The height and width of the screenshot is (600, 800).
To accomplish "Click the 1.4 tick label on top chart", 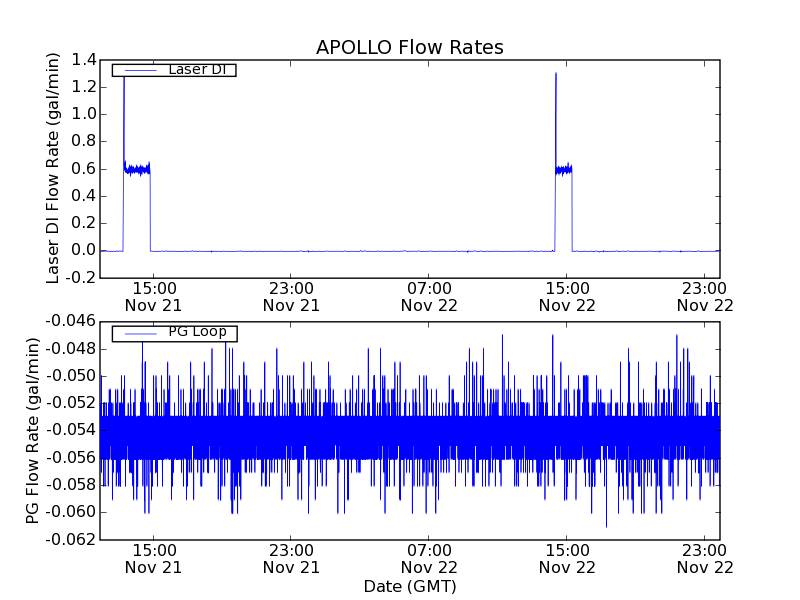I will [84, 60].
